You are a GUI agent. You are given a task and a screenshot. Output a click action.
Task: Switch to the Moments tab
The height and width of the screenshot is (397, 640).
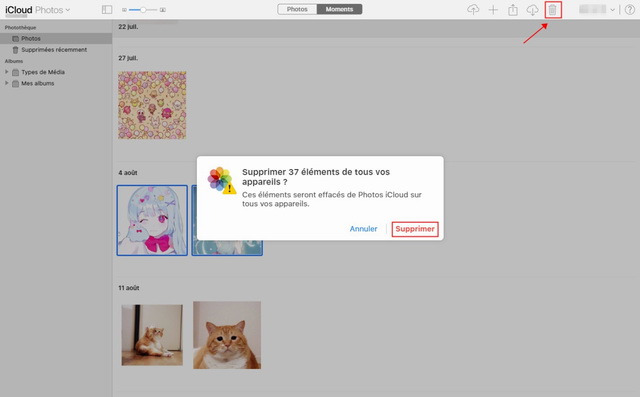pyautogui.click(x=339, y=9)
